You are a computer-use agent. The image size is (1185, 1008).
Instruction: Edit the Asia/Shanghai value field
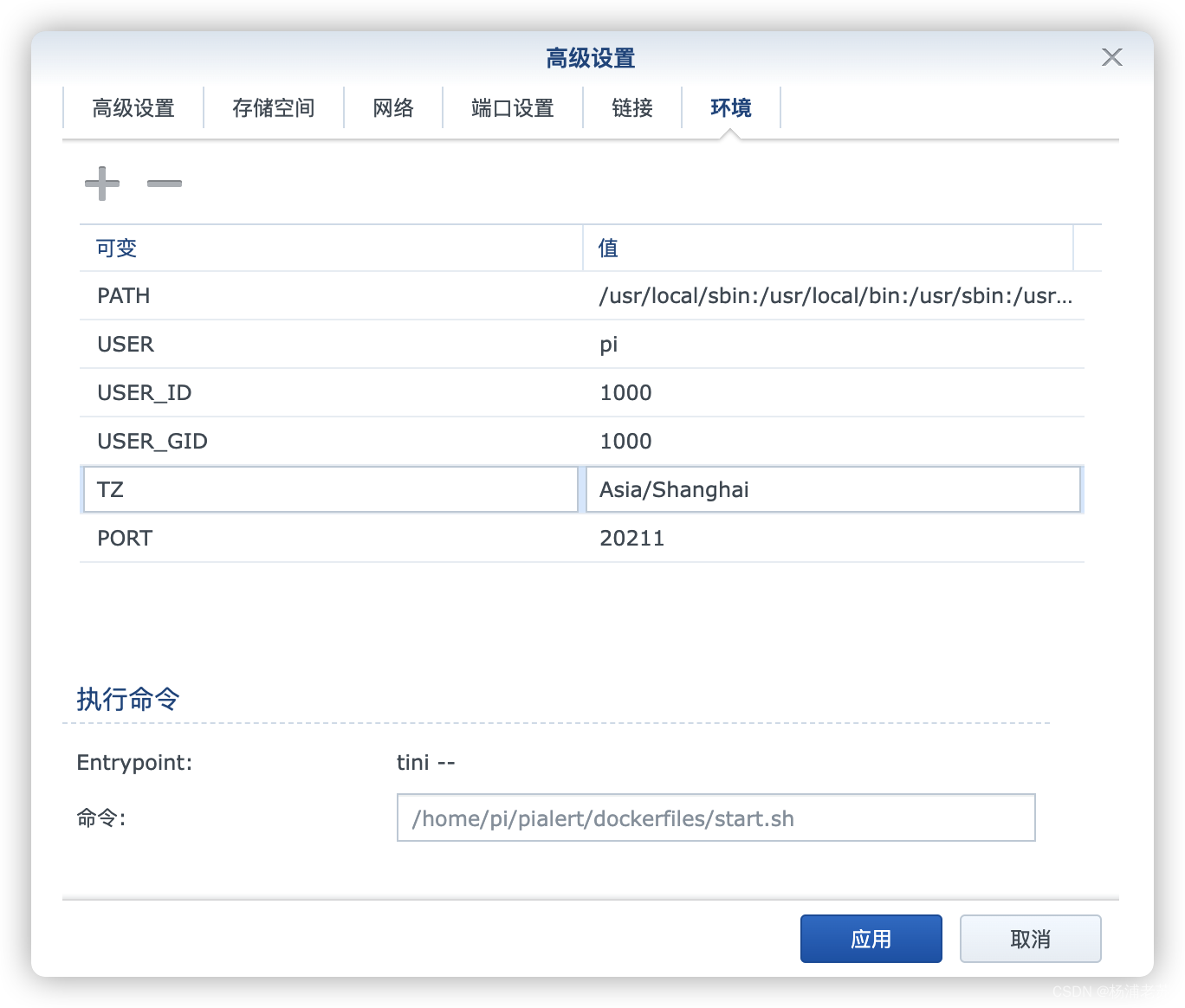pyautogui.click(x=833, y=489)
